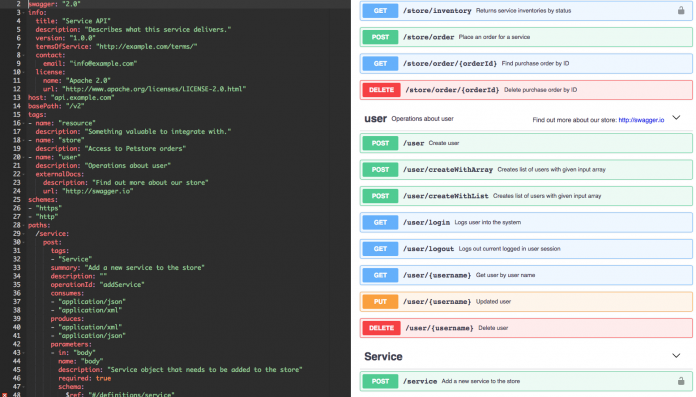Image resolution: width=696 pixels, height=397 pixels.
Task: Fold the externalDocs block at line 22
Action: [24, 174]
